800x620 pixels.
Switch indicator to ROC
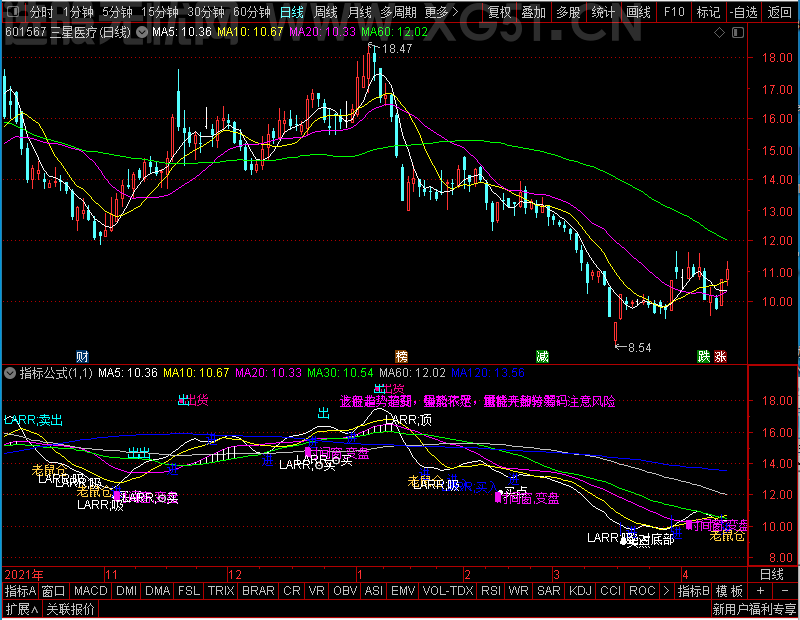[x=642, y=591]
